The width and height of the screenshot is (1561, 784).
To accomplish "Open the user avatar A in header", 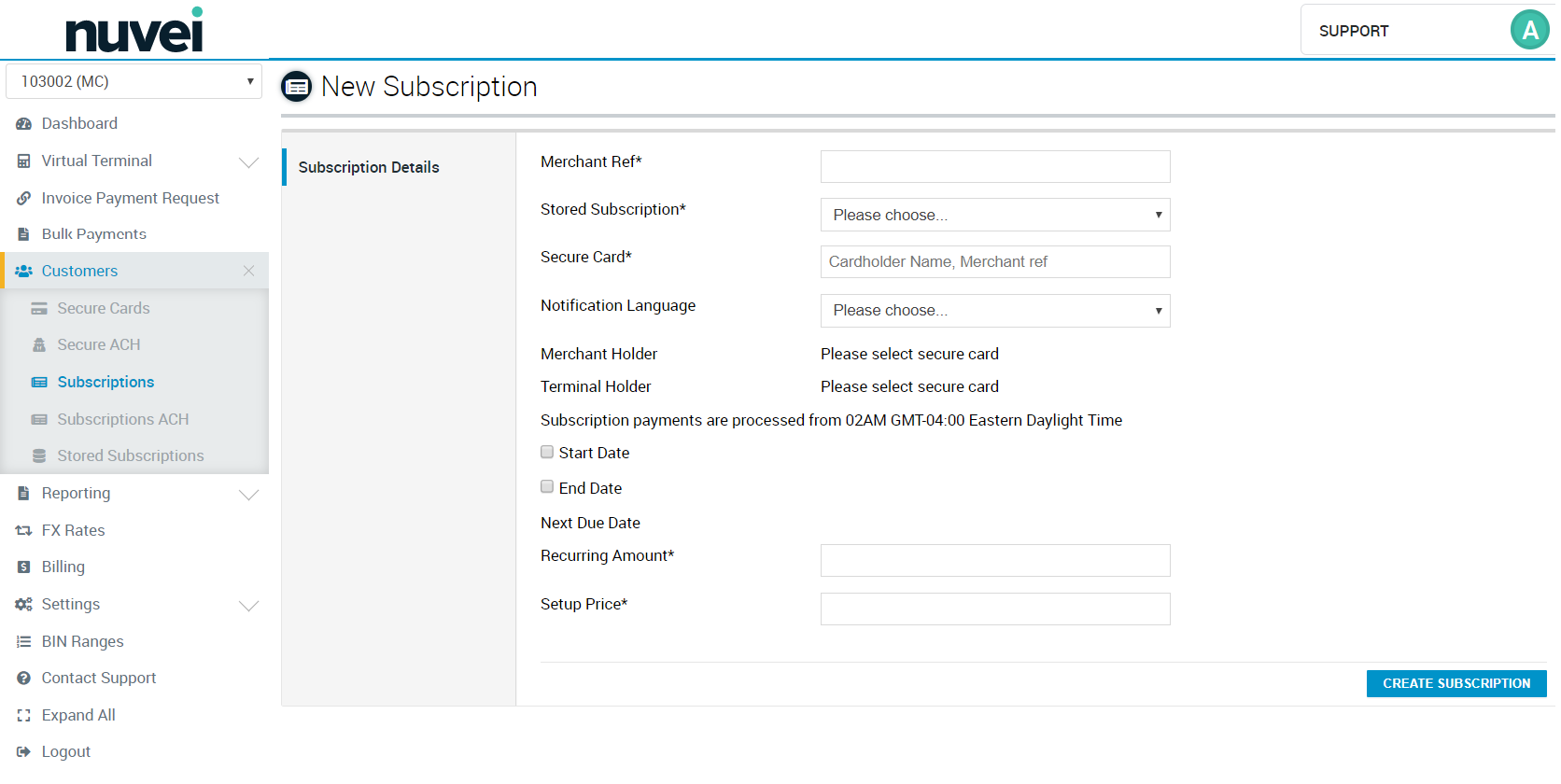I will click(x=1529, y=31).
